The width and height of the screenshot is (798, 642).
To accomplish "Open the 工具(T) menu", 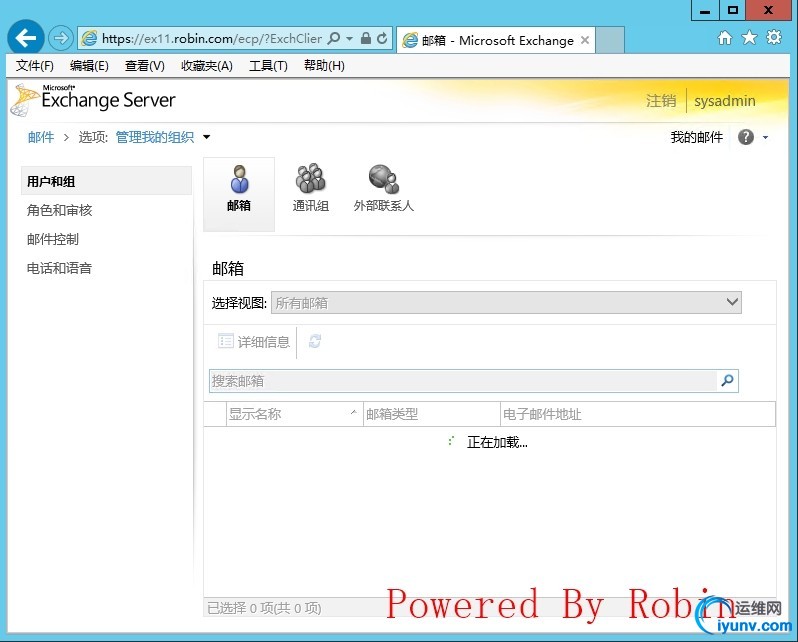I will click(268, 66).
